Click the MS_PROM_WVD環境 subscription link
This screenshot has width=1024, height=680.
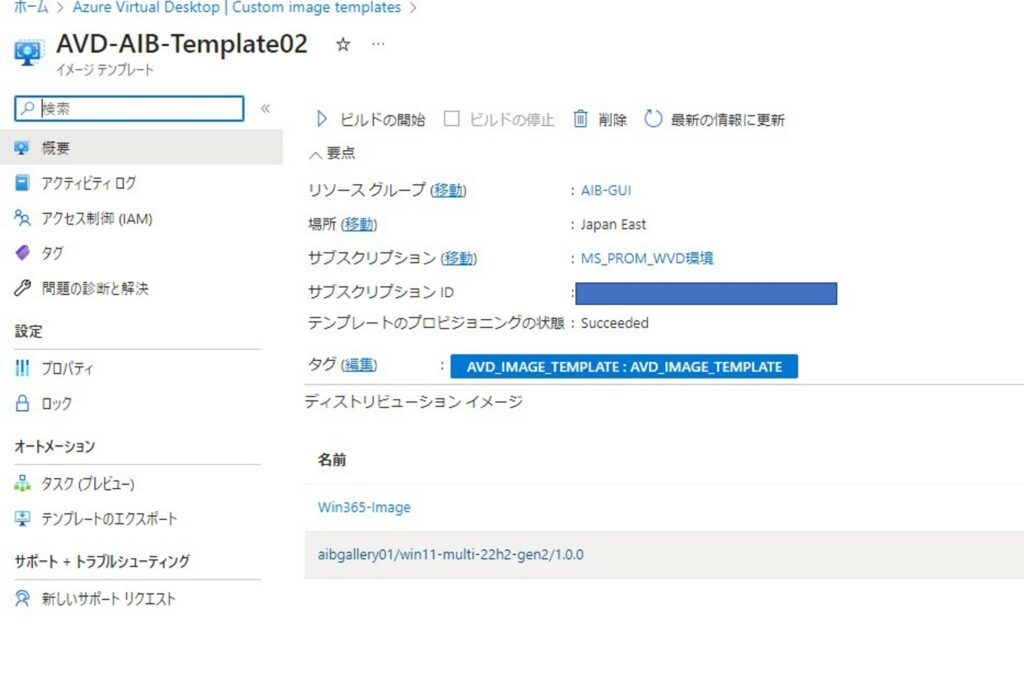point(647,258)
